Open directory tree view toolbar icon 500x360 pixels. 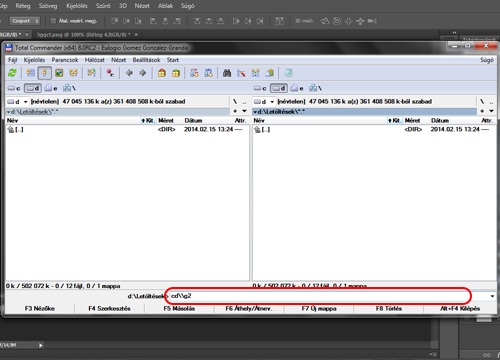73,73
